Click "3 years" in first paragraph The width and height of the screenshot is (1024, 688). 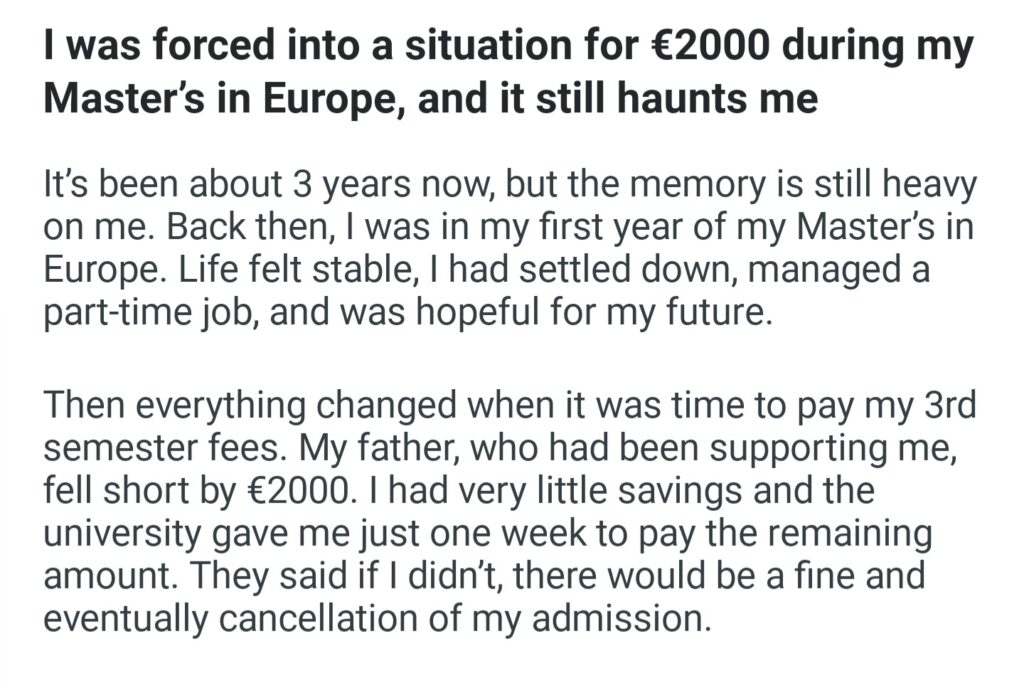[345, 187]
